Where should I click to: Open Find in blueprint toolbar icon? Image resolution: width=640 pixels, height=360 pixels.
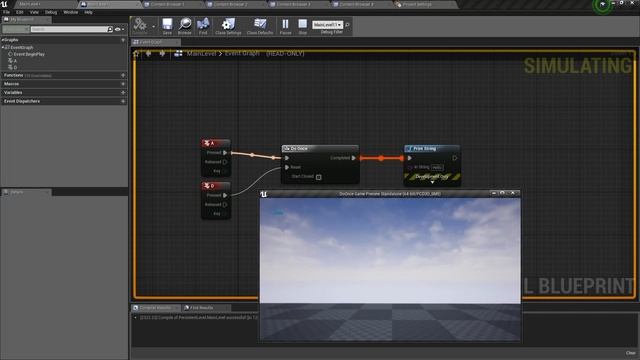[x=203, y=26]
